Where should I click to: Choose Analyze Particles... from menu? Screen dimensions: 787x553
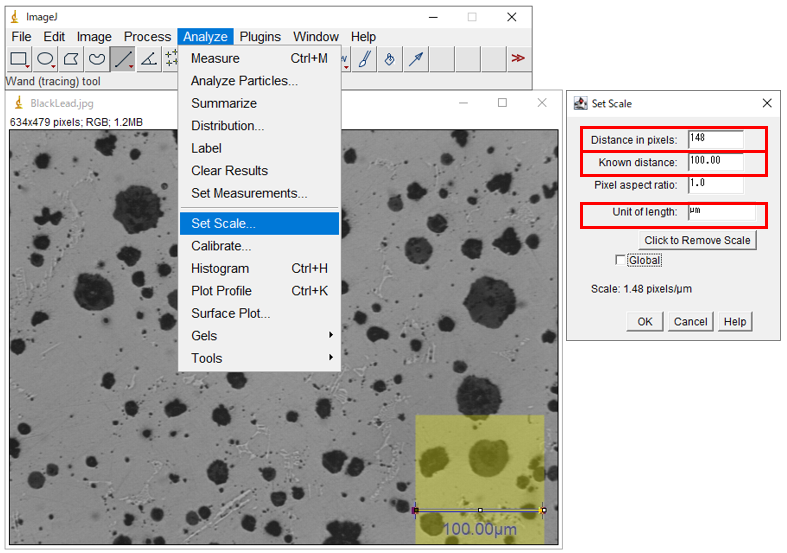click(244, 81)
